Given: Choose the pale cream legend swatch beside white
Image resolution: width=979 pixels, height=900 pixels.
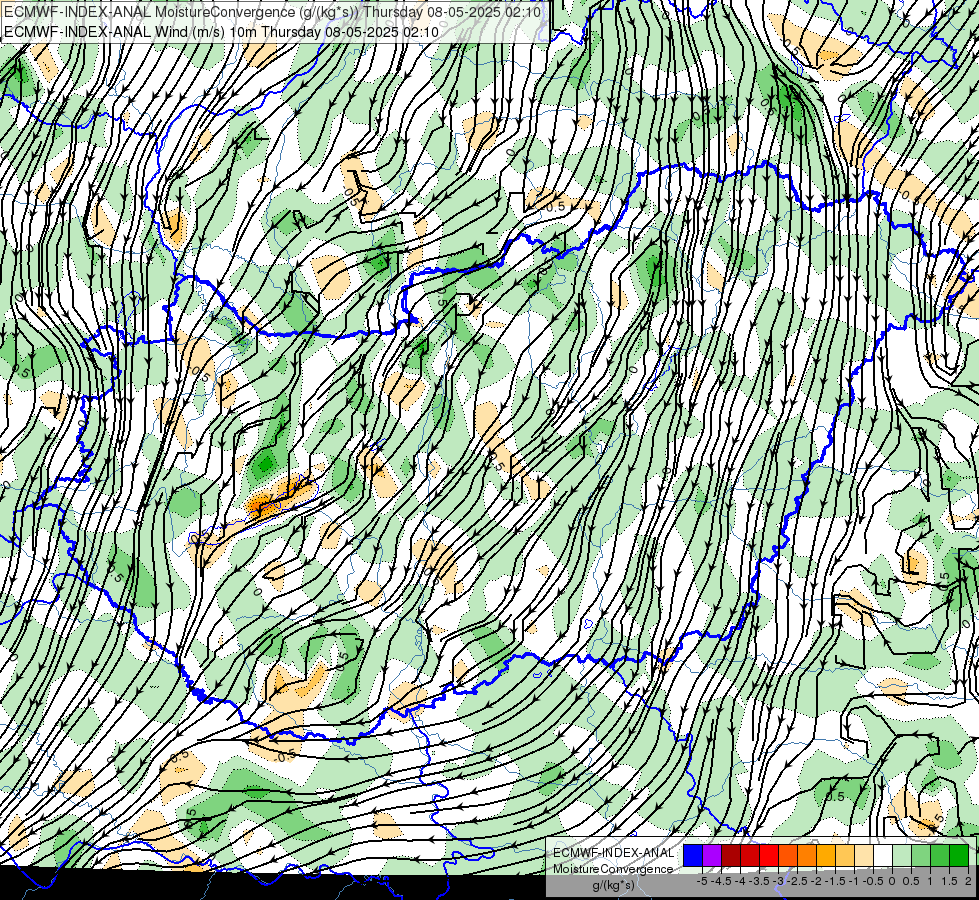Looking at the screenshot, I should coord(864,856).
